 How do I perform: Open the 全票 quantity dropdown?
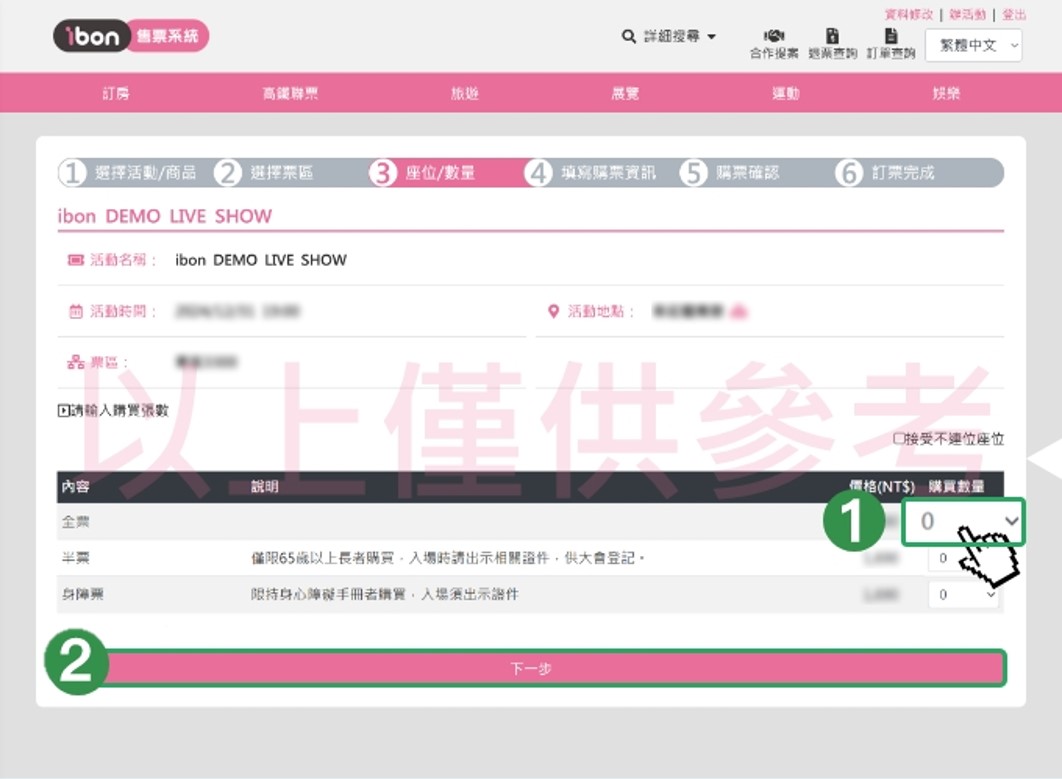[963, 521]
